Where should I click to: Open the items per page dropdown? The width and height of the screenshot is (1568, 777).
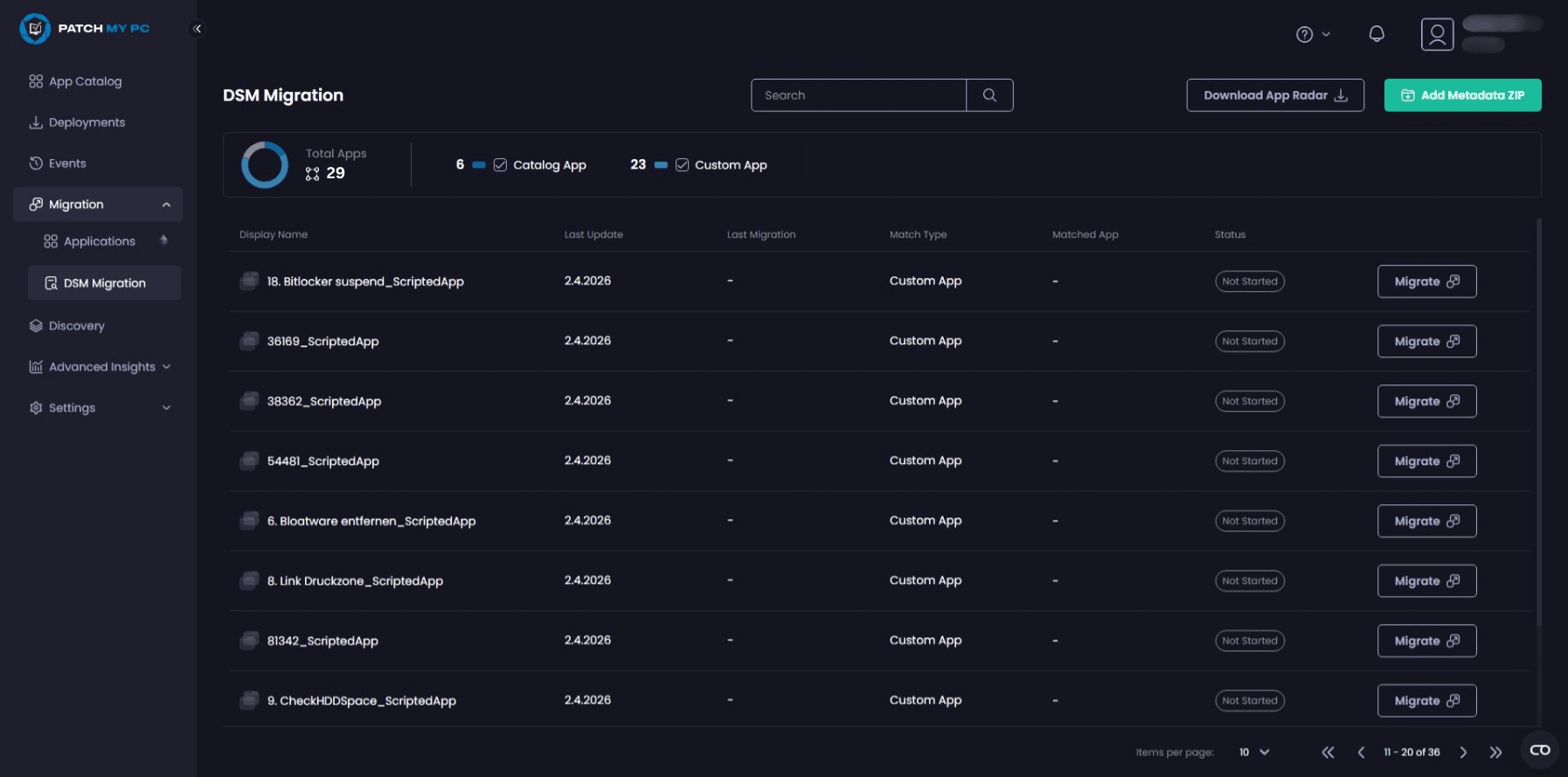pos(1254,752)
